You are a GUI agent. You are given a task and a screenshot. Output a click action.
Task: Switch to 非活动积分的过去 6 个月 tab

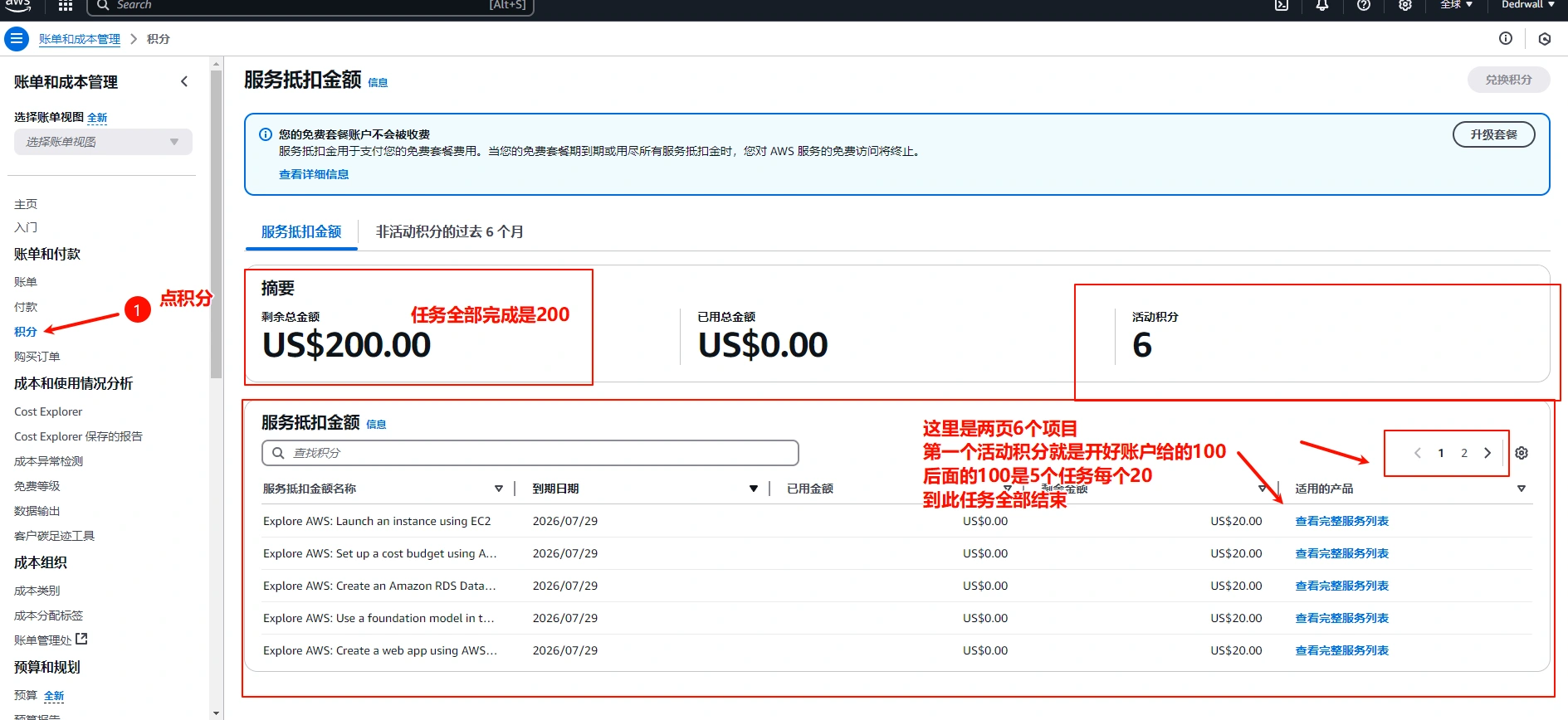click(449, 232)
